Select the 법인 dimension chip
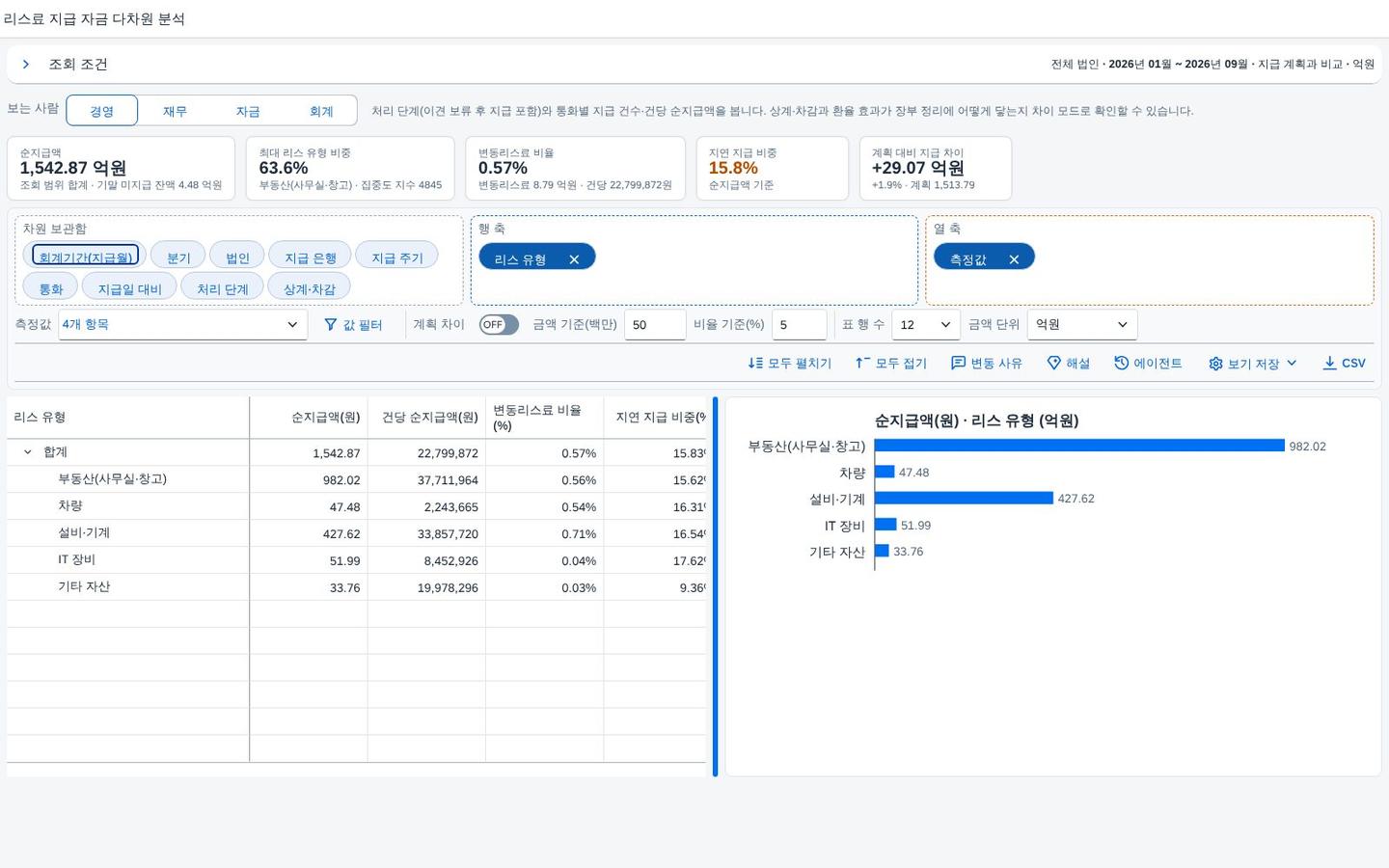1389x868 pixels. 237,256
